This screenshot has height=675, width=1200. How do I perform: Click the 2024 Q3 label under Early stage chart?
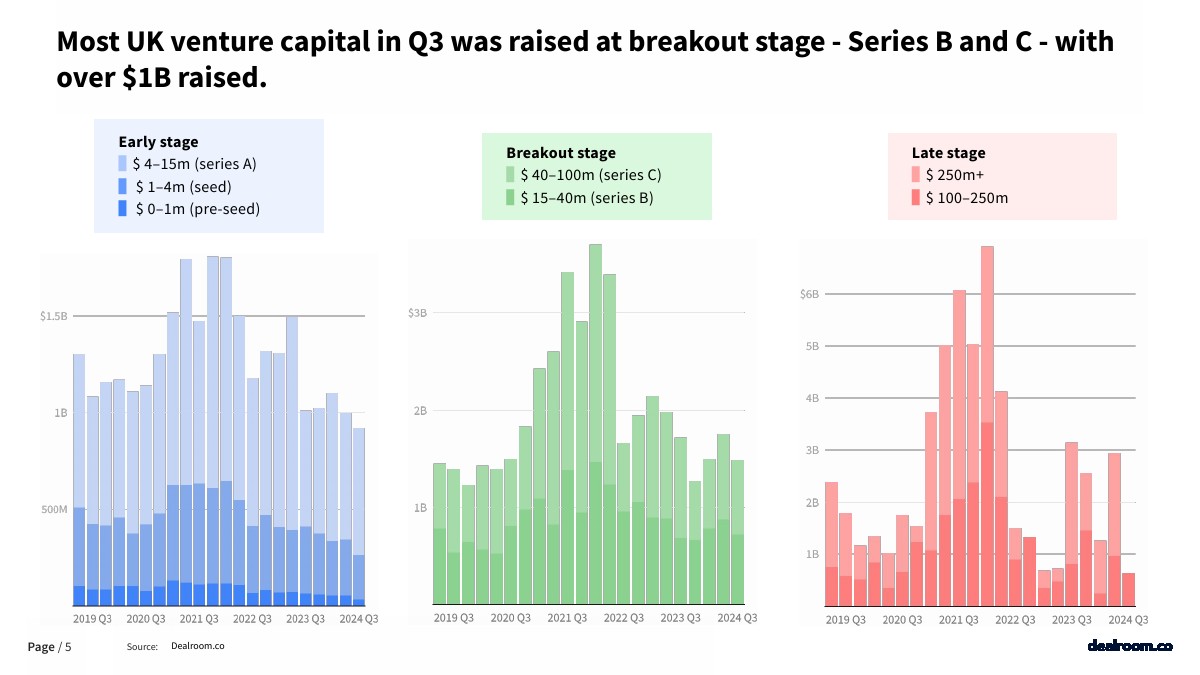tap(358, 619)
